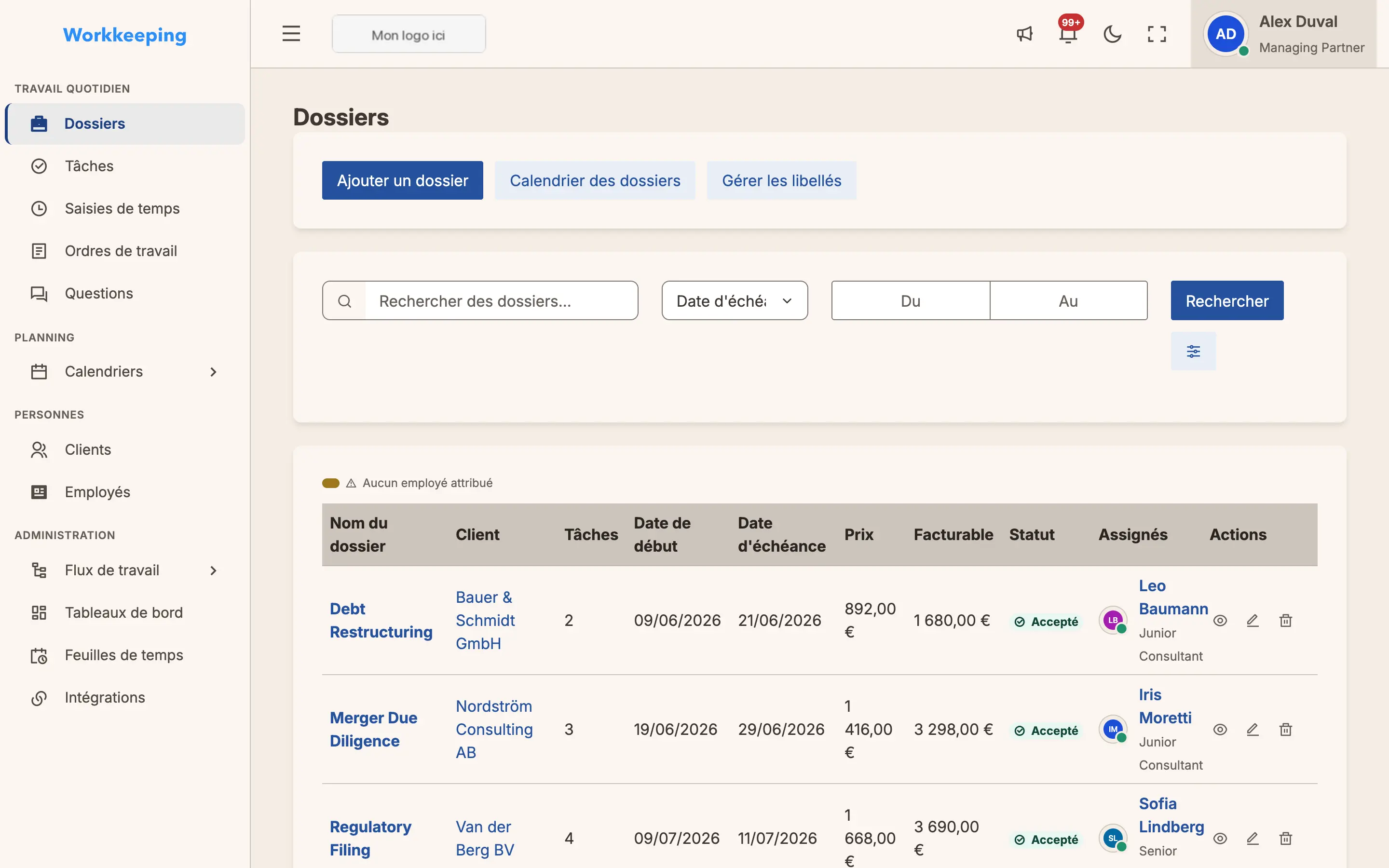Delete the Regulatory Filing trash icon
Image resolution: width=1389 pixels, height=868 pixels.
[x=1286, y=839]
